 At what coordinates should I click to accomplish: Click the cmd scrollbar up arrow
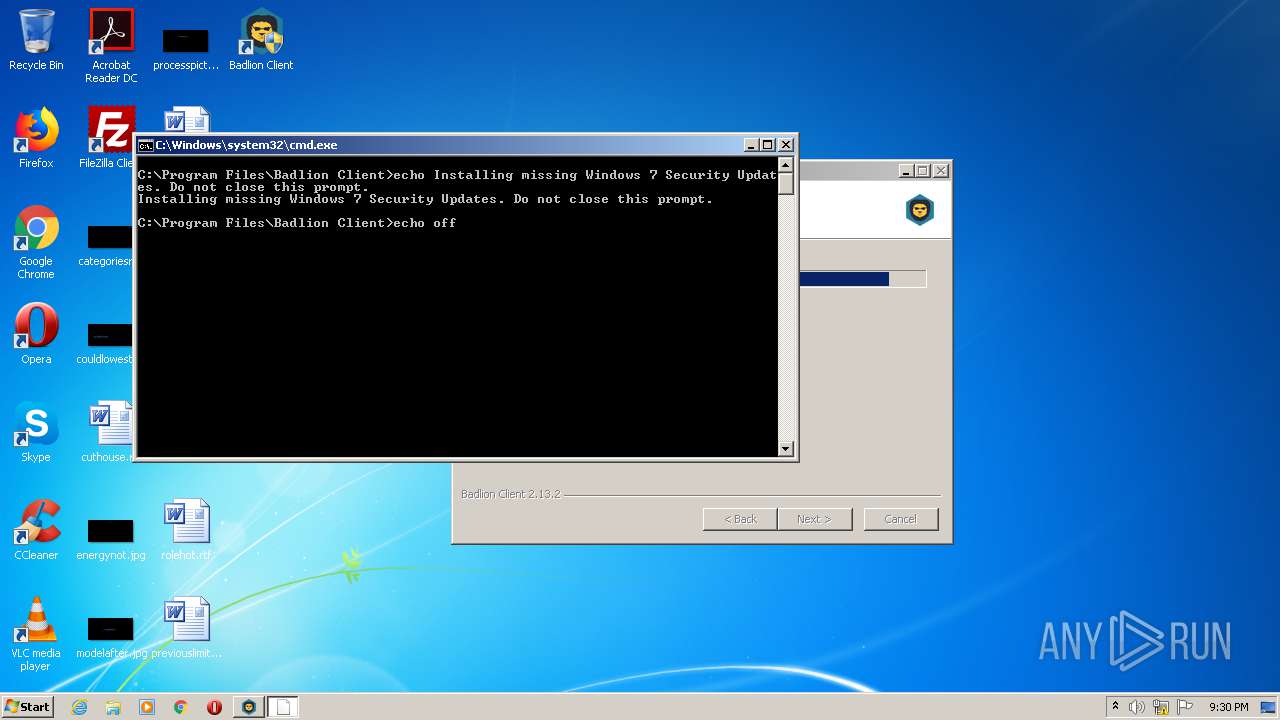786,166
